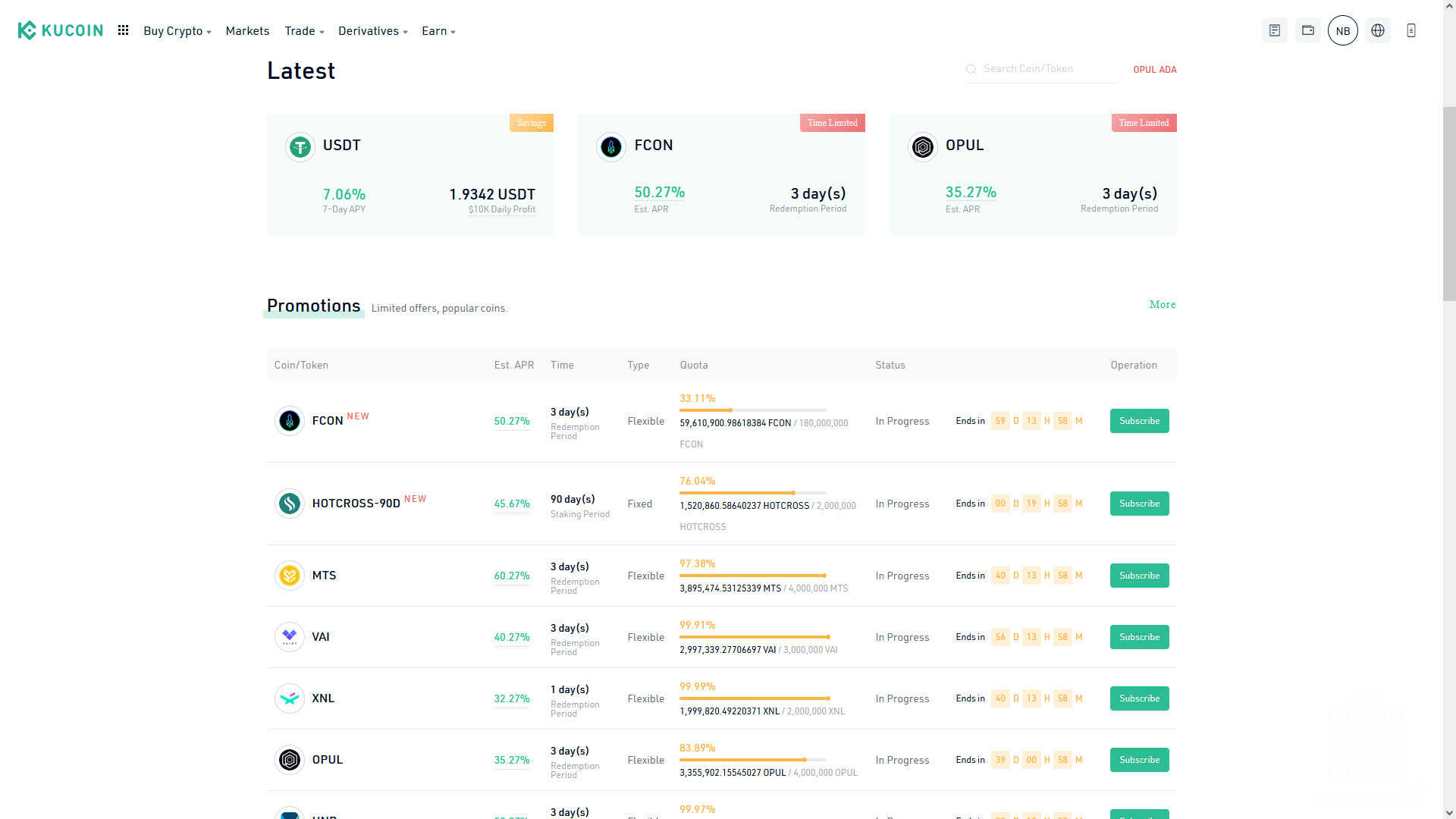Click the OPUL icon in promotions table
Image resolution: width=1456 pixels, height=819 pixels.
290,760
